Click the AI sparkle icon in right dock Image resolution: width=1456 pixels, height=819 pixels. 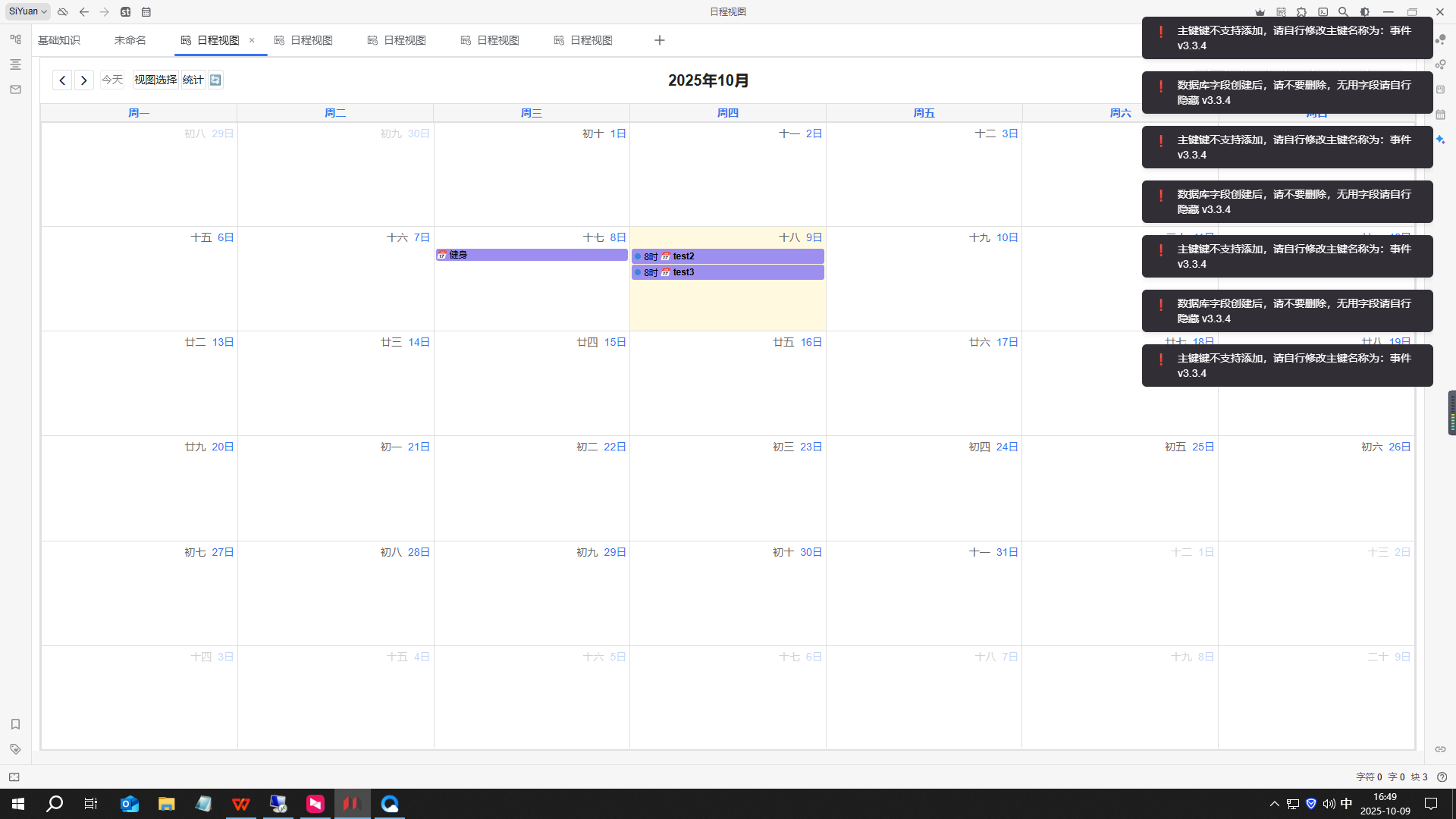tap(1440, 140)
